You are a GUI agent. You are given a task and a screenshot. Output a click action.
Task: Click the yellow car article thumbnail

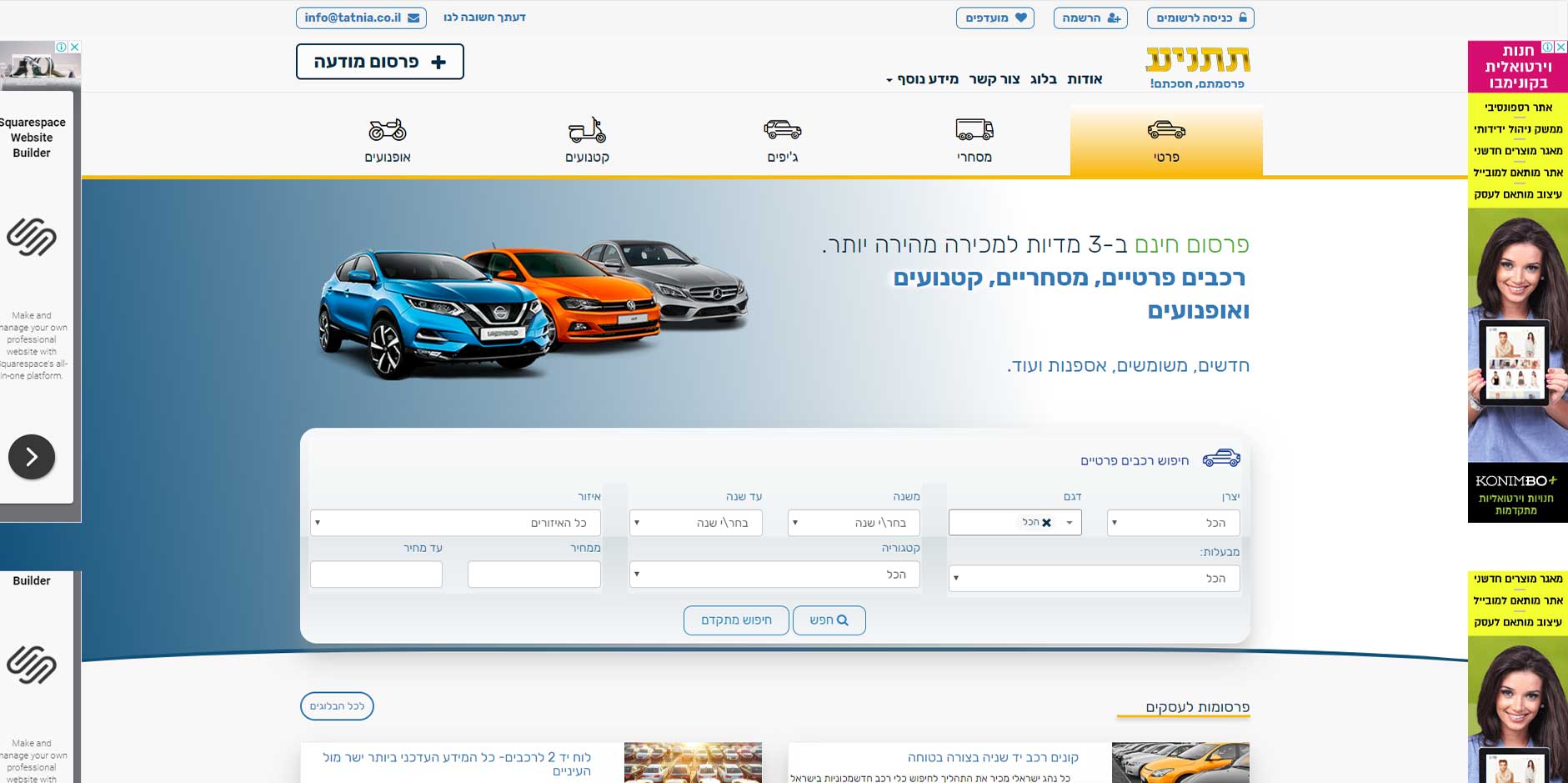click(x=1180, y=763)
